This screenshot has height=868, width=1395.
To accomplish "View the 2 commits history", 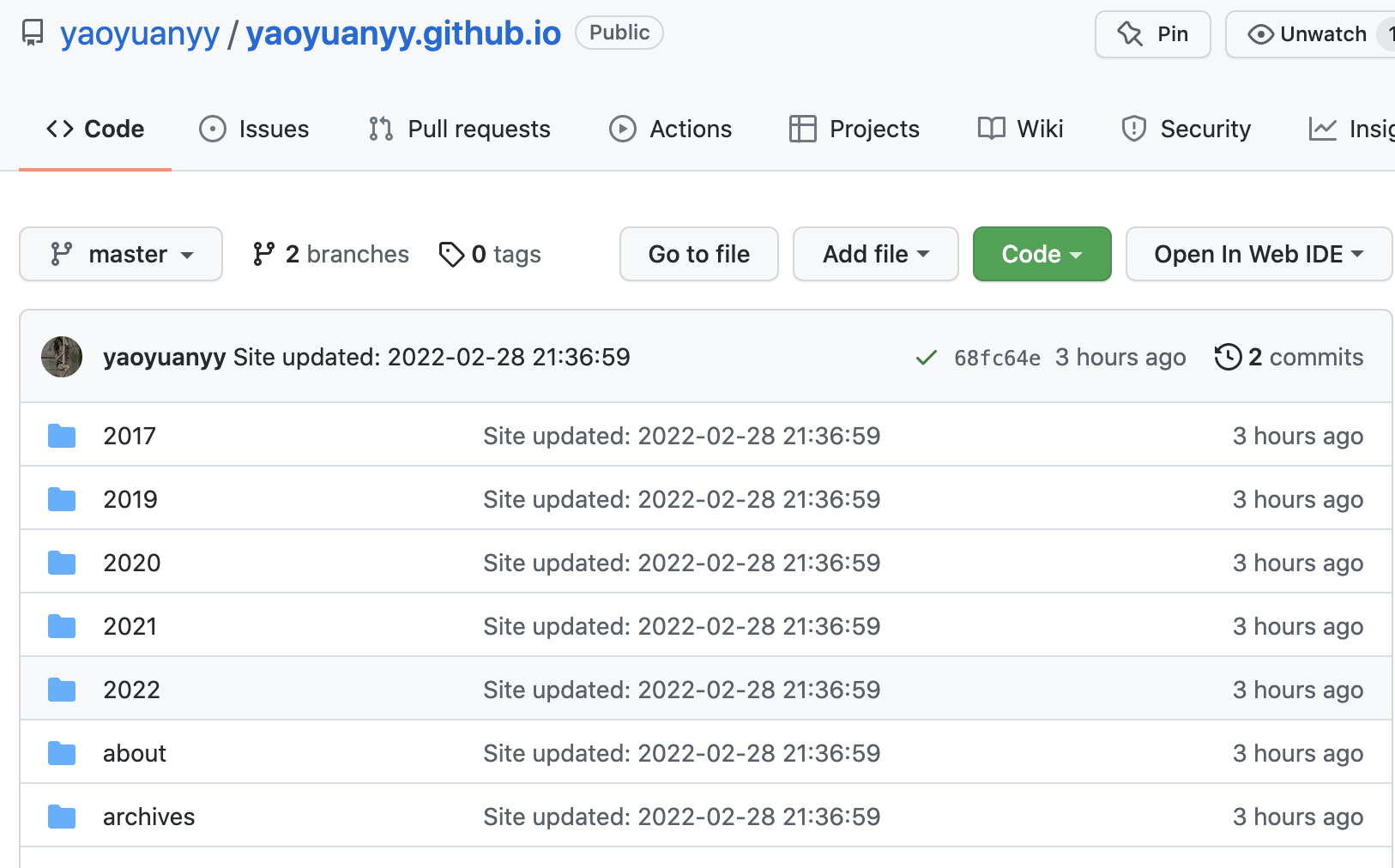I will [1289, 357].
